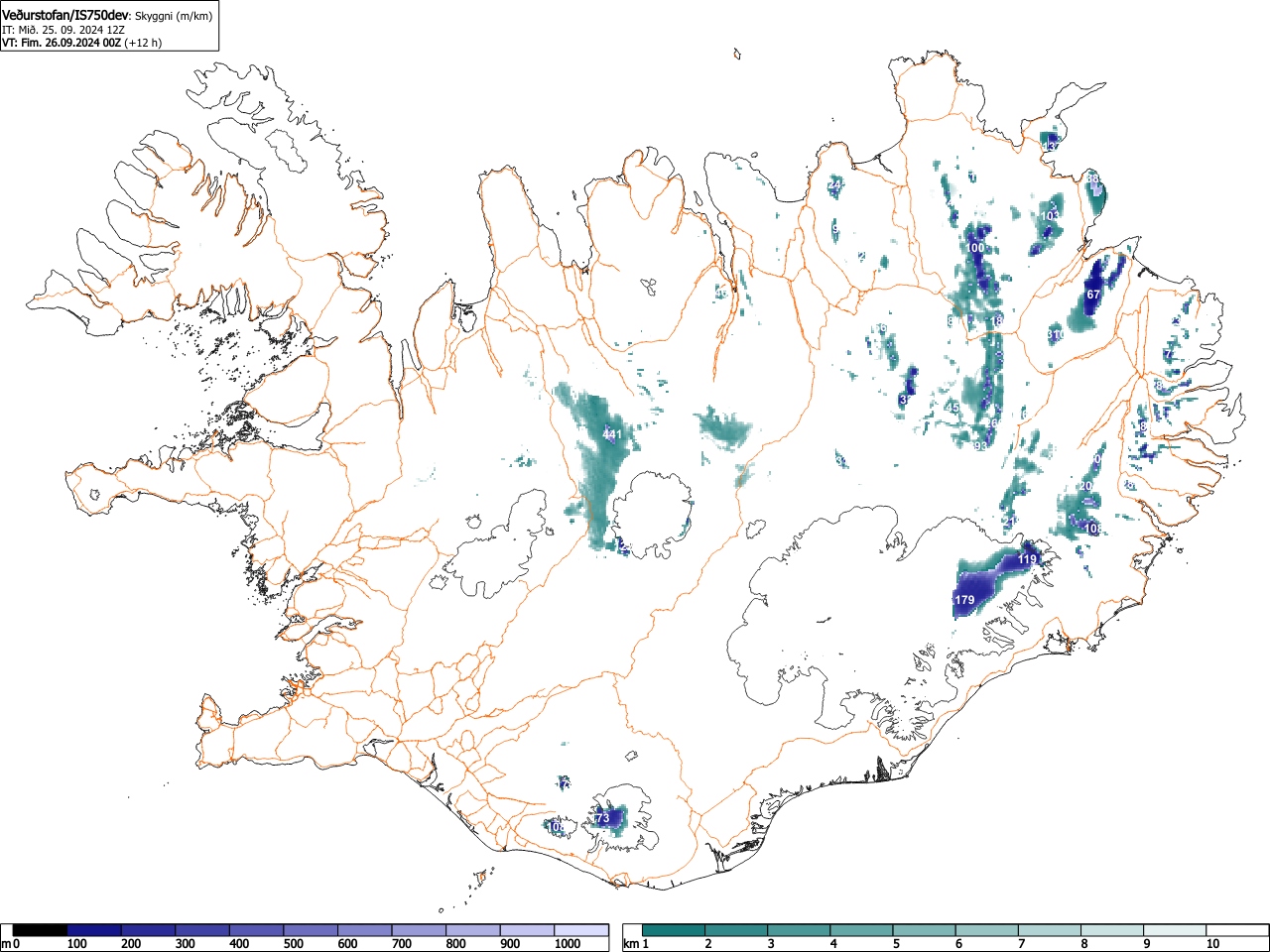Select the 400–500 m legend swatch
The width and height of the screenshot is (1270, 952).
coord(257,930)
